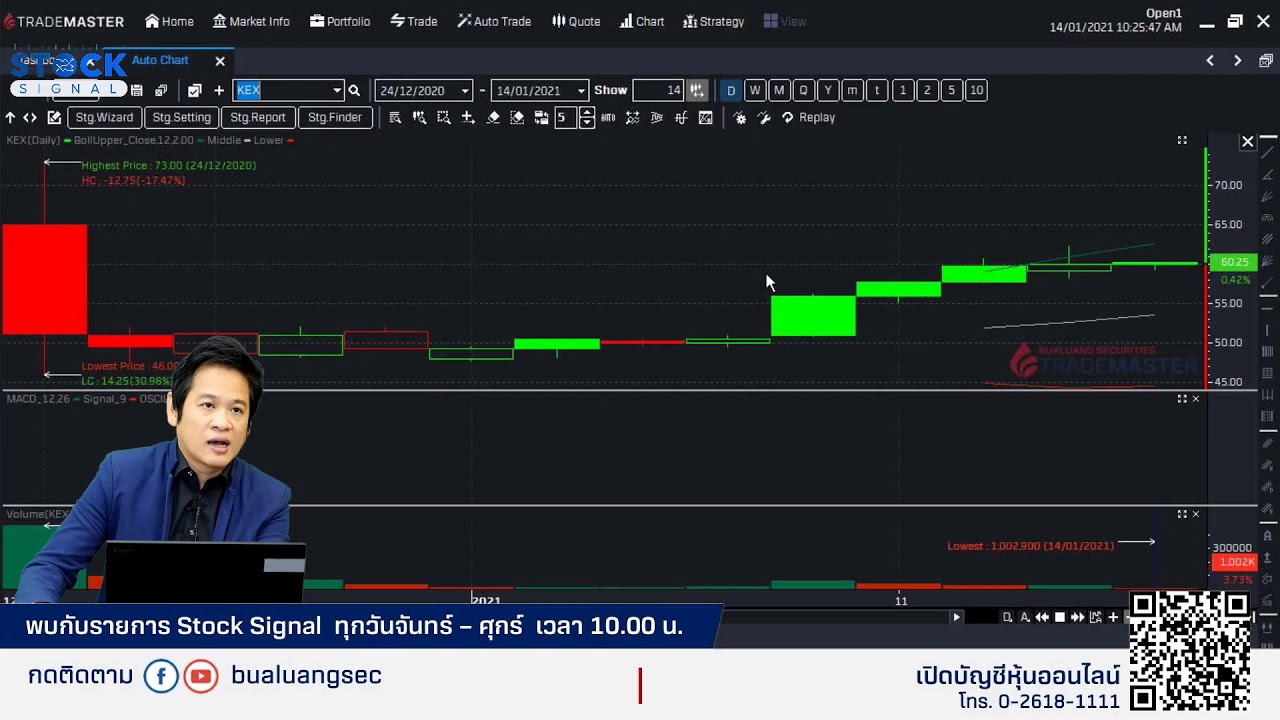Select the lowercase m minute timeframe
Screen dimensions: 1280x720
coord(852,90)
